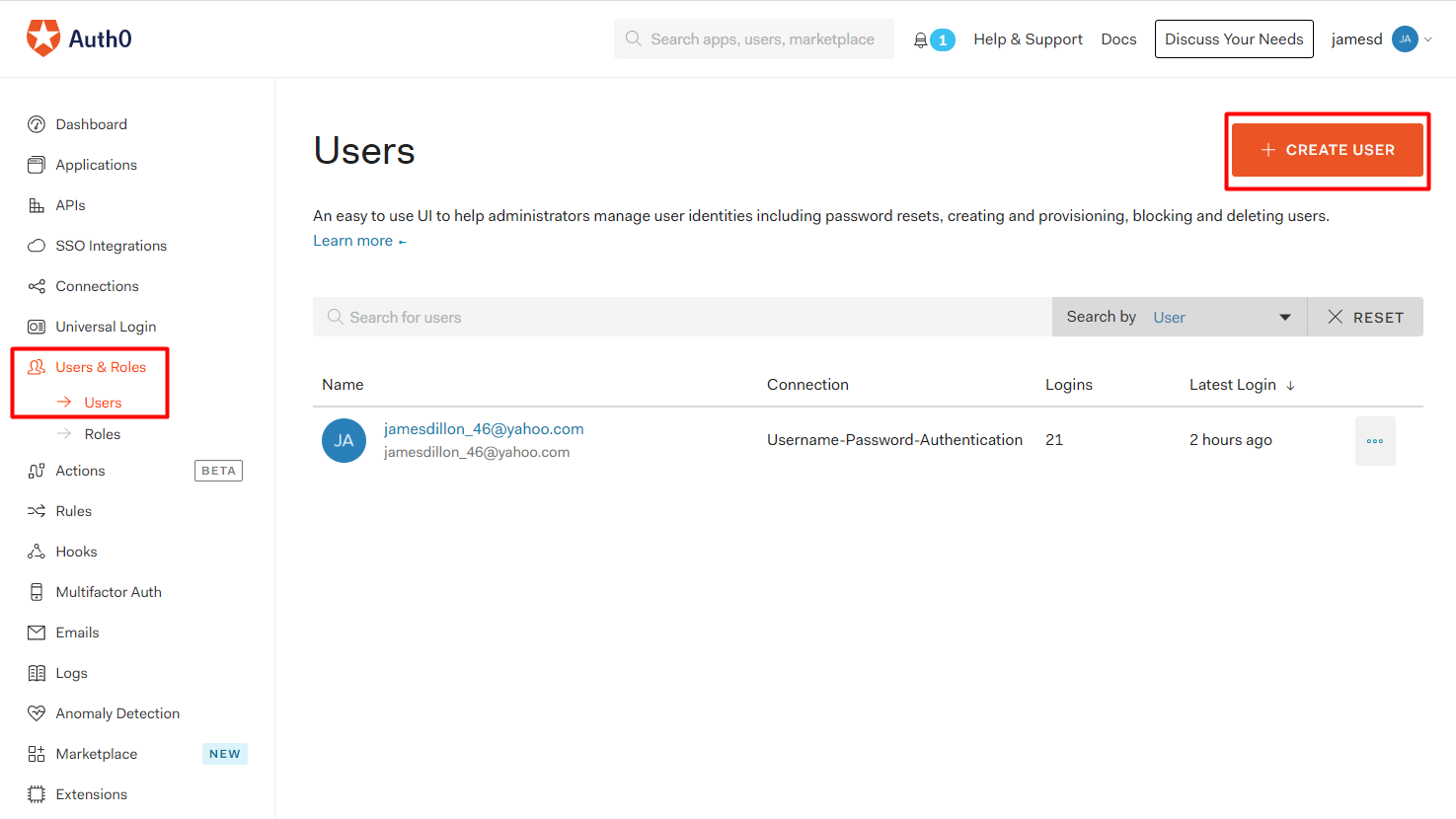This screenshot has height=819, width=1456.
Task: Click the Actions icon in sidebar
Action: click(37, 471)
